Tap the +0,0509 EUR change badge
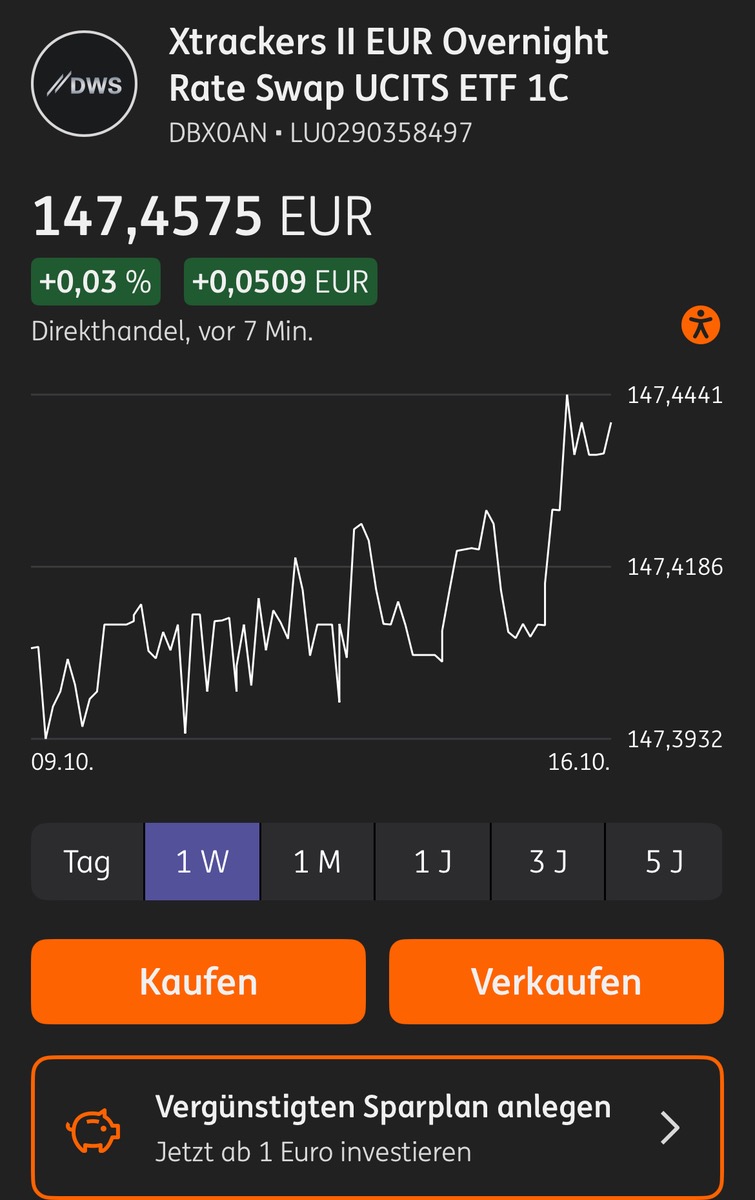This screenshot has width=755, height=1200. tap(280, 282)
